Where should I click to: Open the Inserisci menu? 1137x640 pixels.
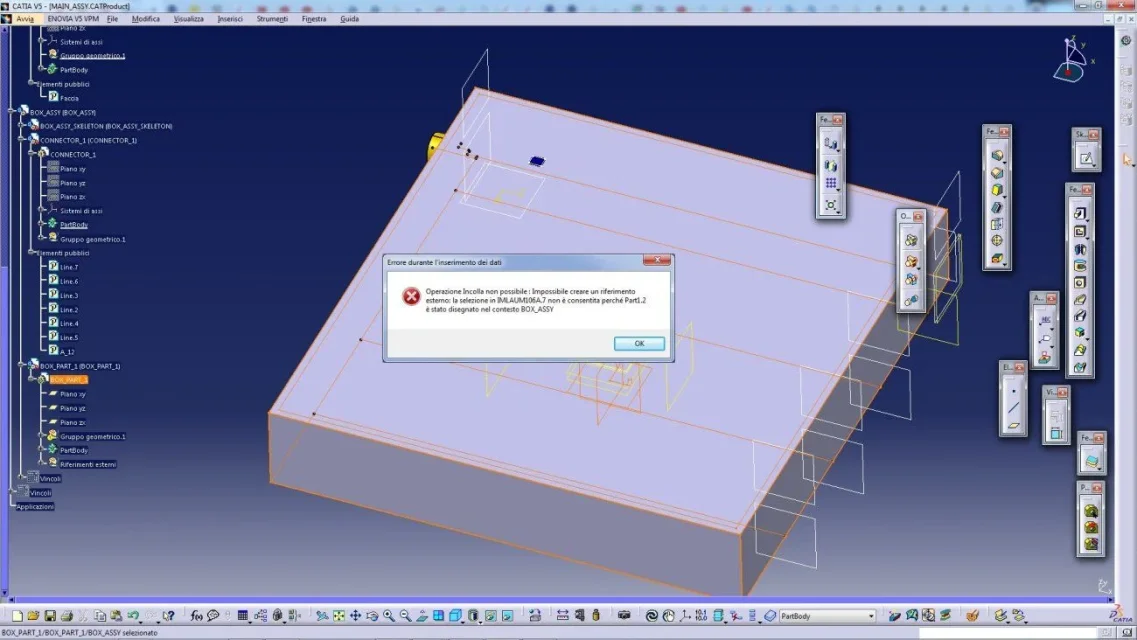(x=230, y=19)
